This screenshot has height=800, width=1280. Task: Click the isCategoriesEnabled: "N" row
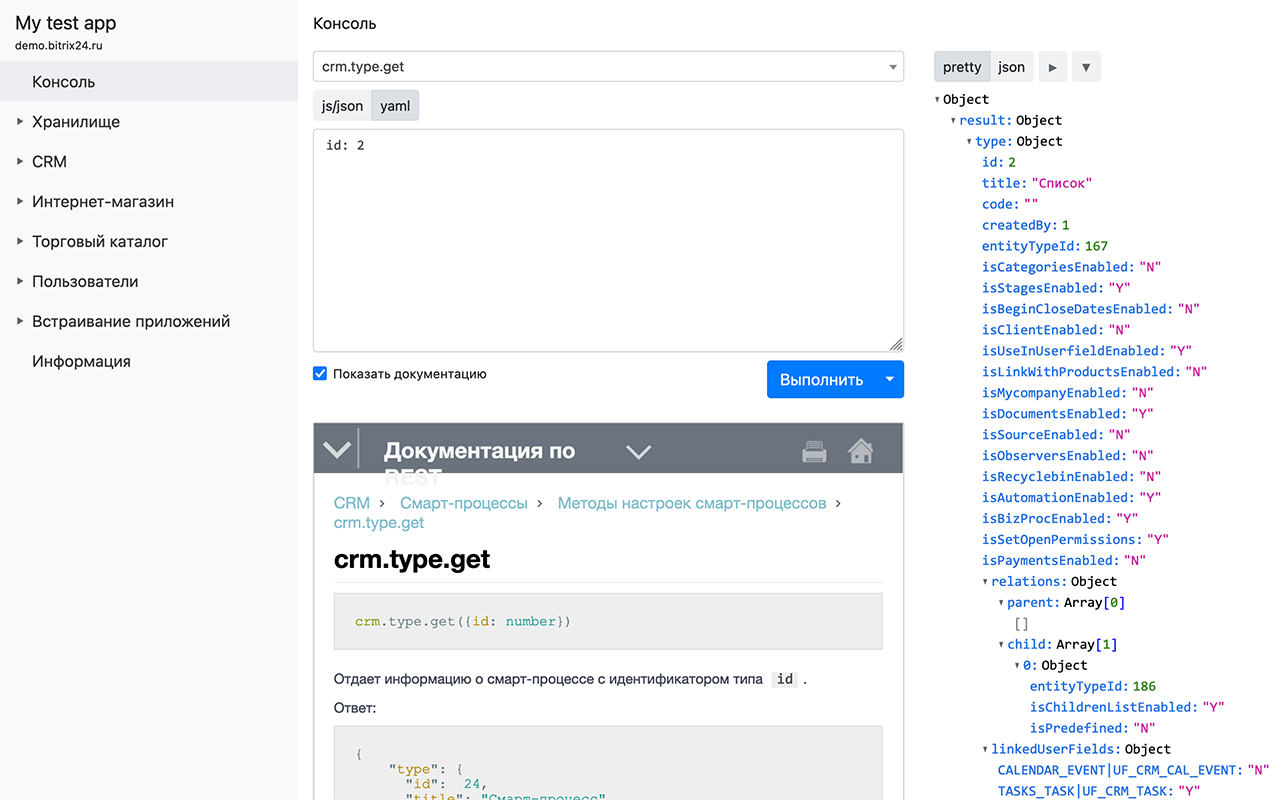tap(1072, 267)
